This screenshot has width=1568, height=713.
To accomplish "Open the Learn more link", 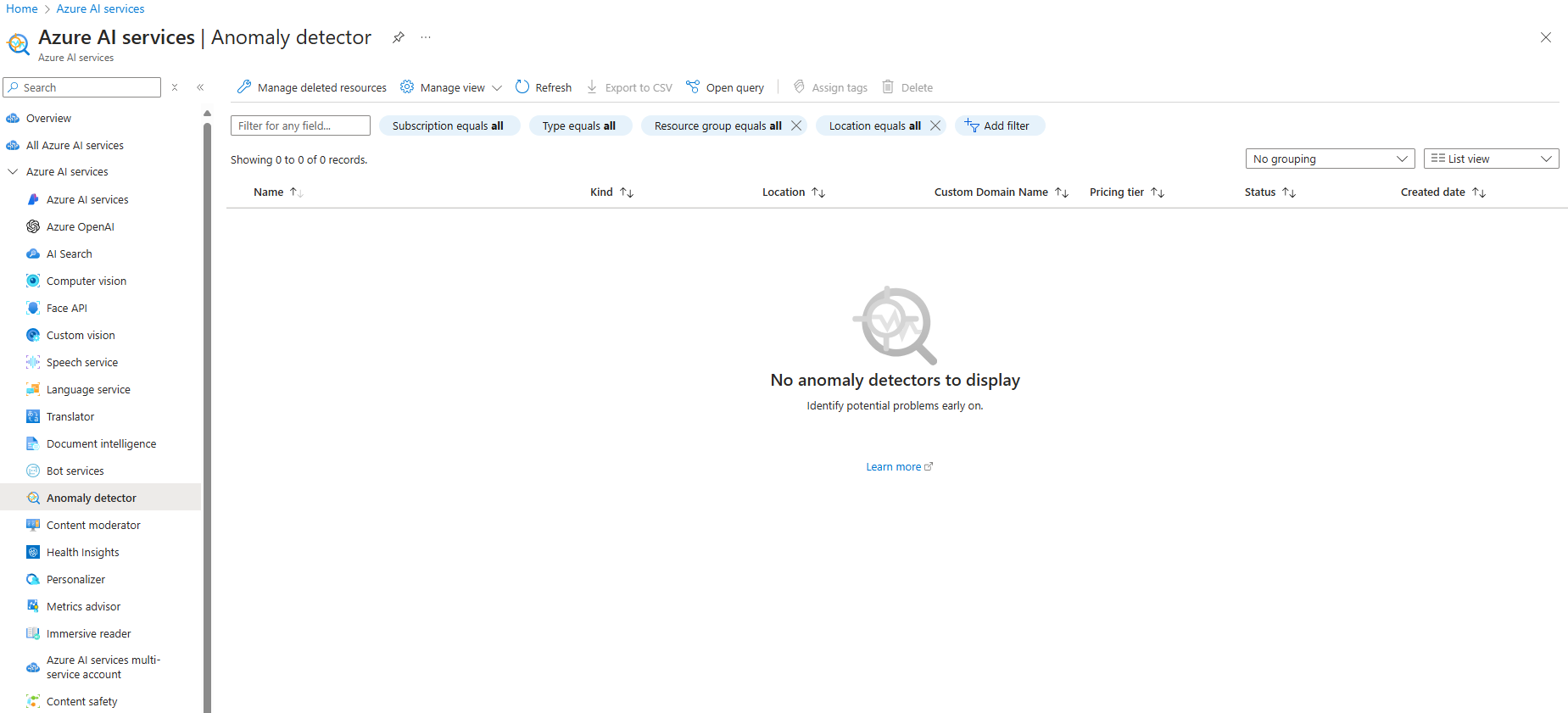I will [x=899, y=466].
